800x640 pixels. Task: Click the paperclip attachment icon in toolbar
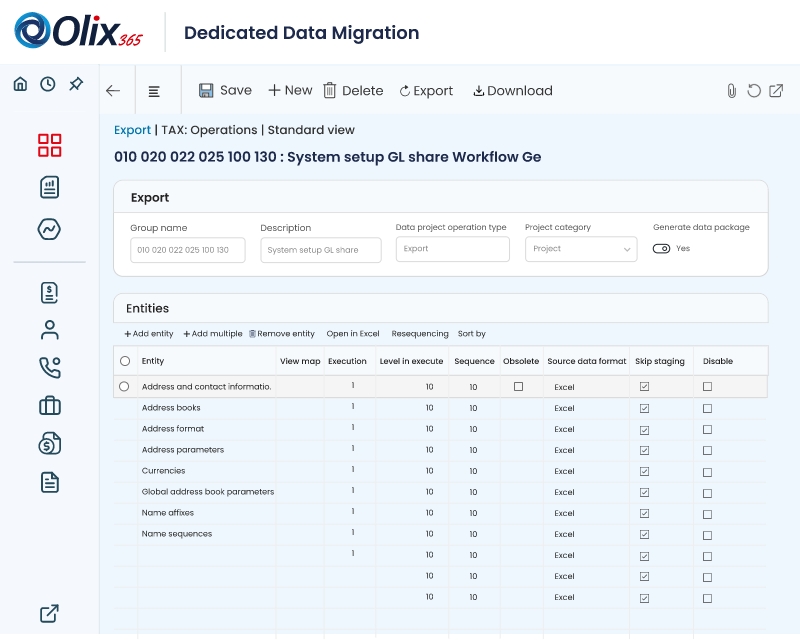click(x=731, y=90)
